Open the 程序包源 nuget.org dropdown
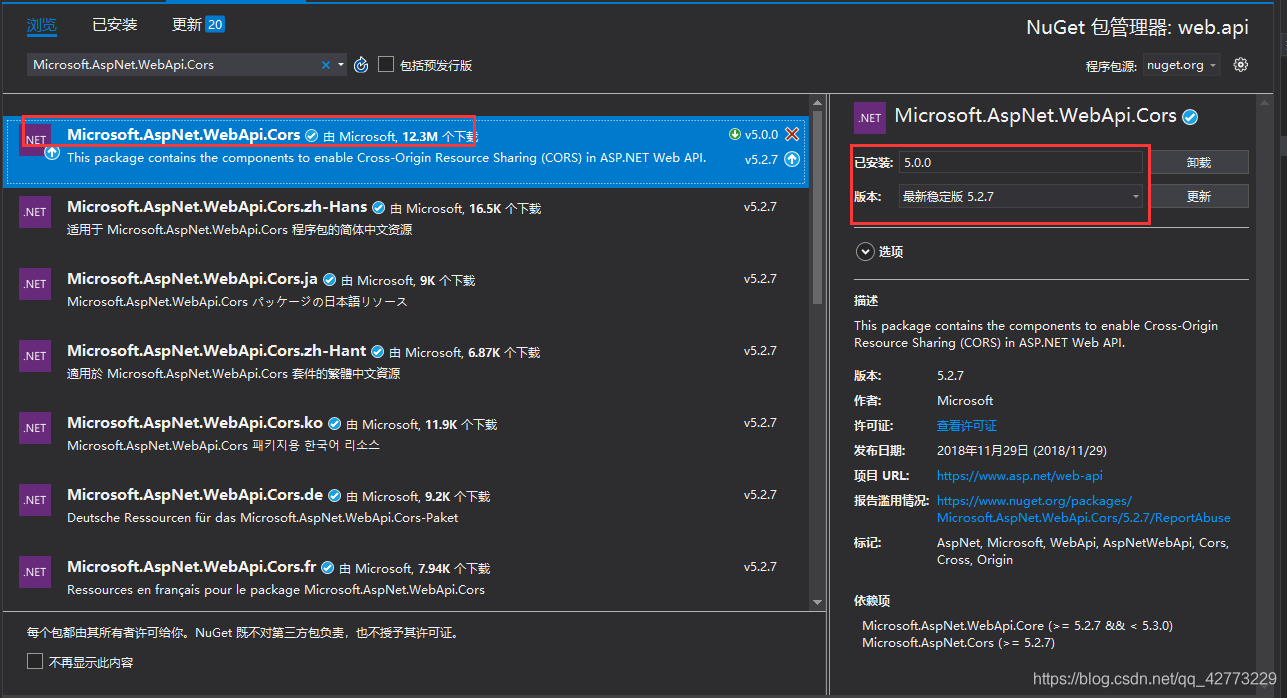This screenshot has width=1287, height=698. (1182, 65)
